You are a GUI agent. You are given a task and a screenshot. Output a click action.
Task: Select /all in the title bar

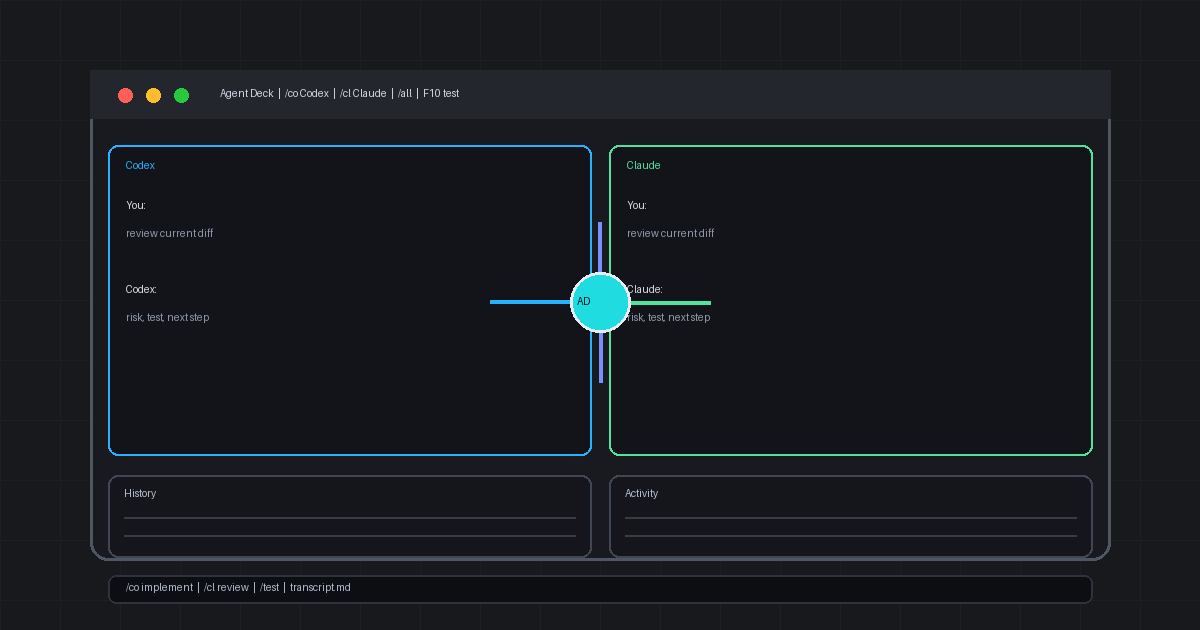pos(405,94)
